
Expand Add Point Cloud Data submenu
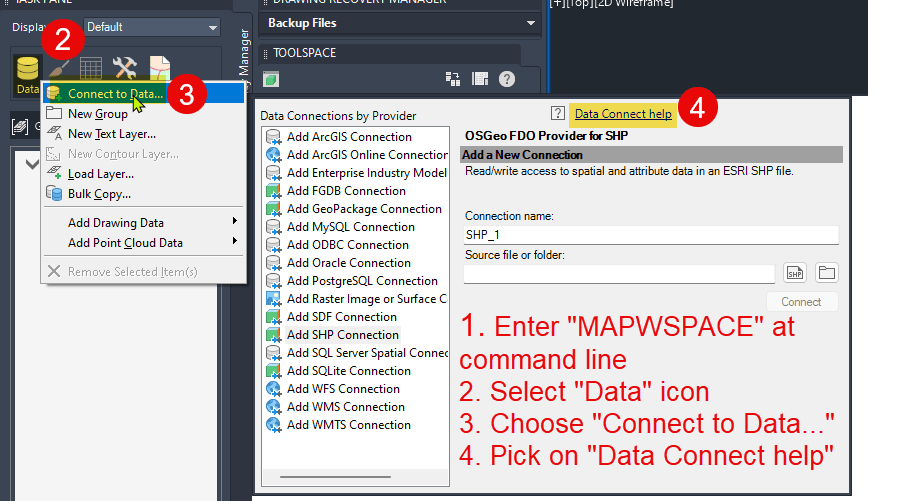point(143,242)
